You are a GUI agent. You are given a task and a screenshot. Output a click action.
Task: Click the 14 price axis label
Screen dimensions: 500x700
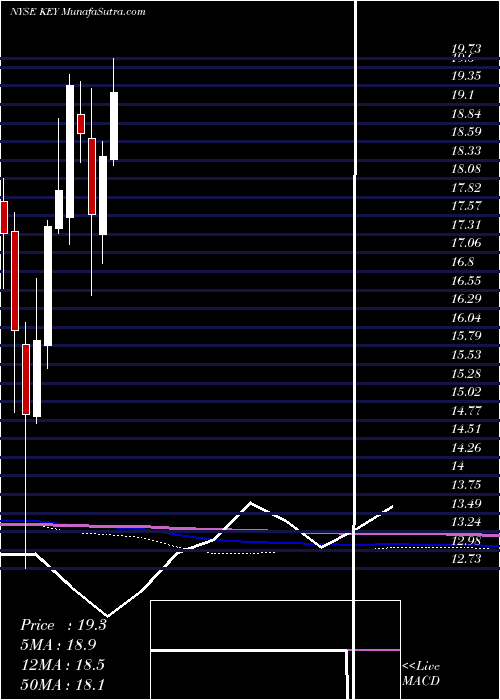tap(458, 466)
